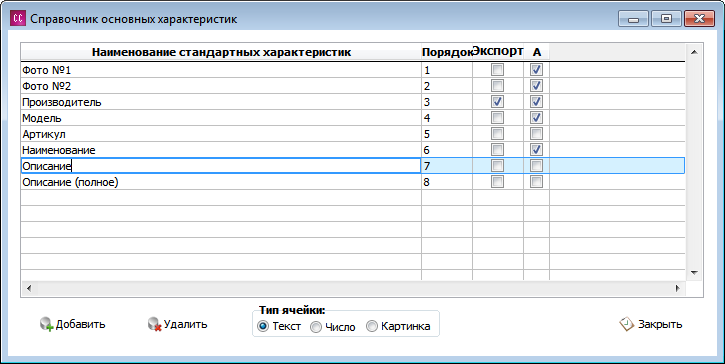Select the Производитель row name
The image size is (725, 364).
click(x=221, y=102)
